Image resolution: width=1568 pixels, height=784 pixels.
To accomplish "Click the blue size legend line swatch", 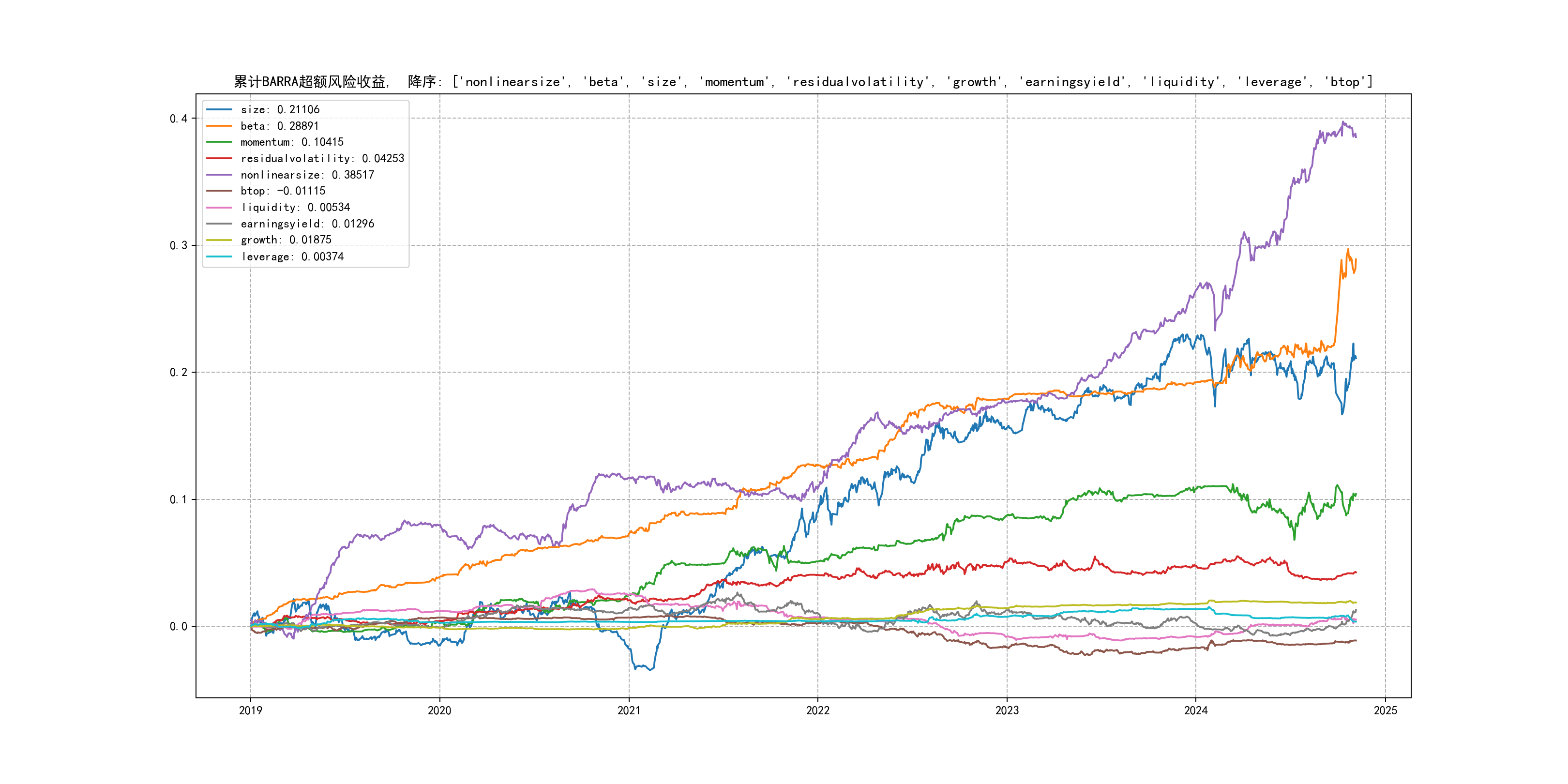I will 219,109.
